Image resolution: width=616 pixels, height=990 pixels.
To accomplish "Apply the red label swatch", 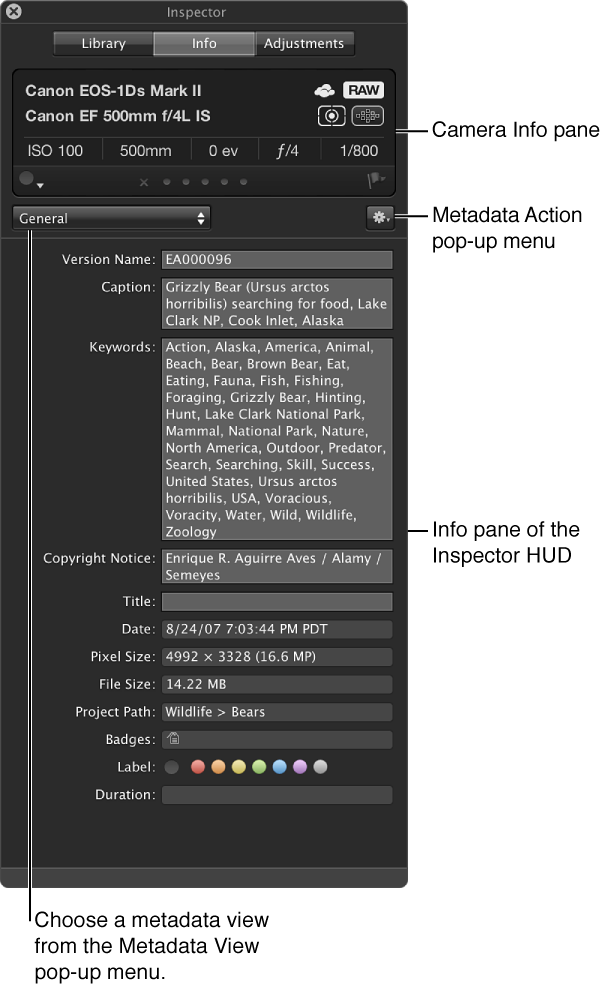I will pos(198,767).
